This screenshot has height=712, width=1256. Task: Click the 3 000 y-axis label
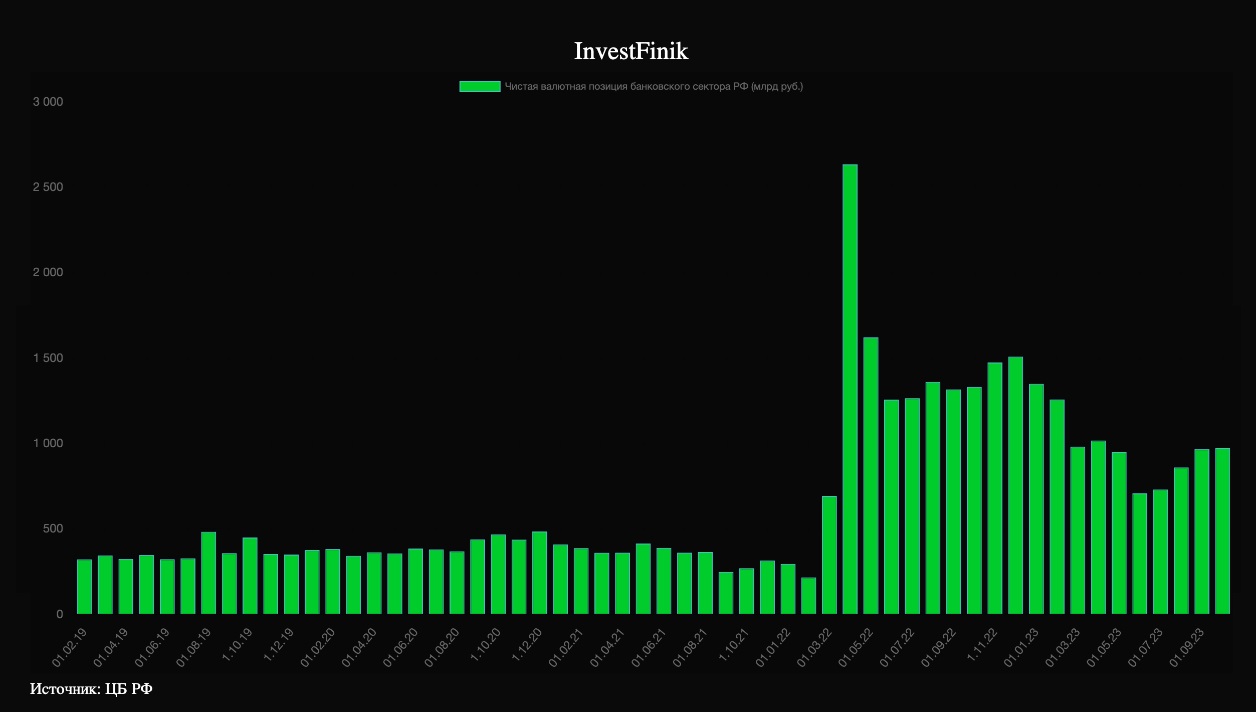click(x=48, y=102)
